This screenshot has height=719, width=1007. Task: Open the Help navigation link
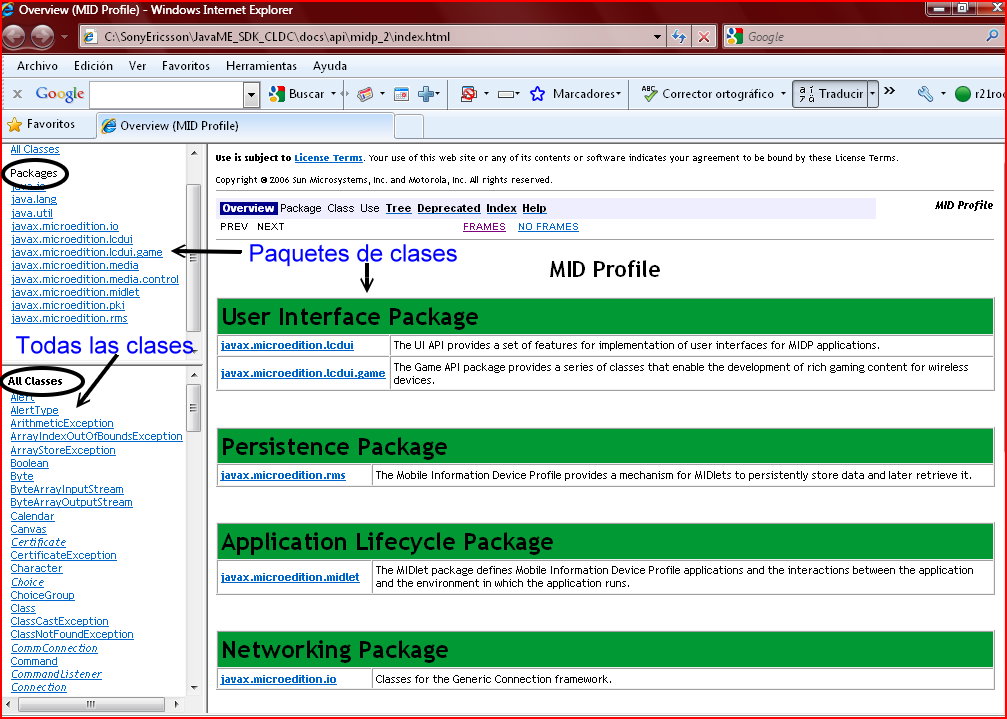tap(534, 208)
